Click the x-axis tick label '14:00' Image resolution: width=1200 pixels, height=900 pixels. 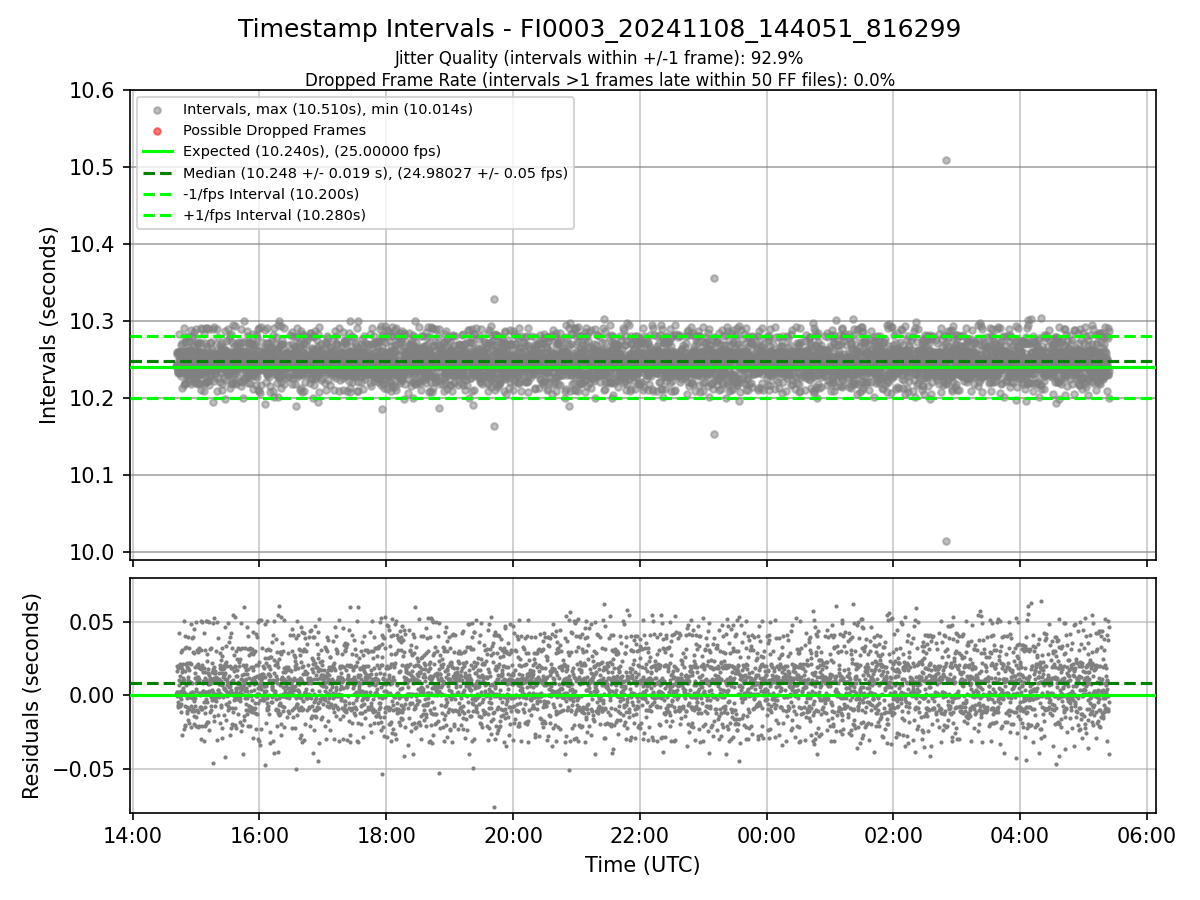point(133,833)
